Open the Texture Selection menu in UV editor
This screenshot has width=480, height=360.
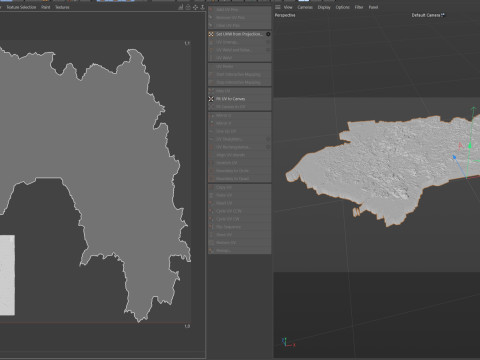[x=21, y=7]
